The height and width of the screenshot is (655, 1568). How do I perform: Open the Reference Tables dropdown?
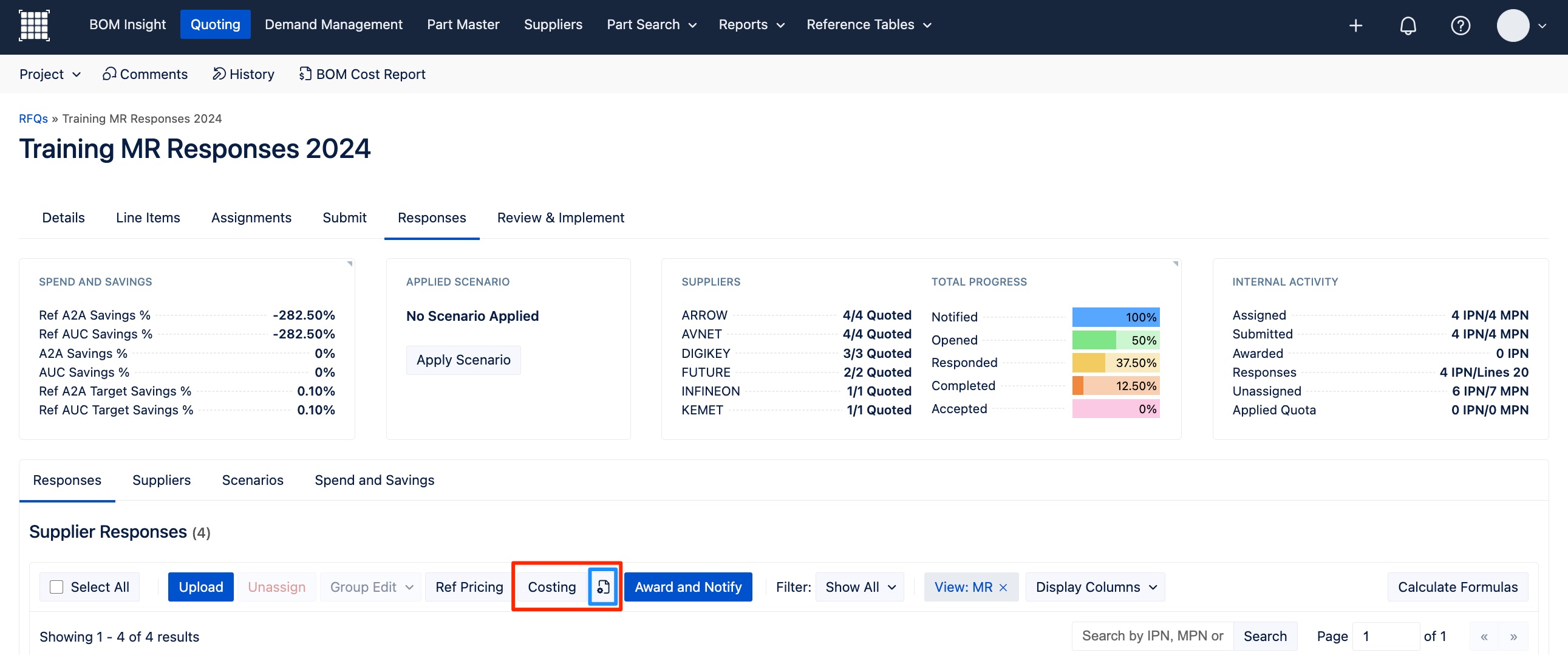(x=868, y=24)
